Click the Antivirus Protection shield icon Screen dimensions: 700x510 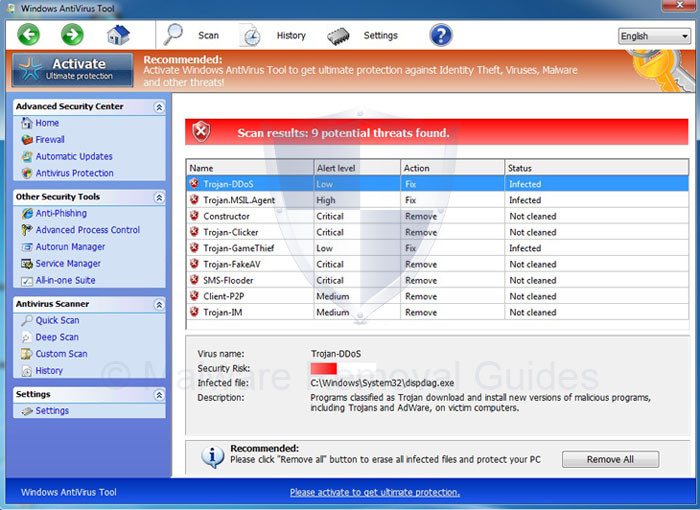tap(27, 173)
